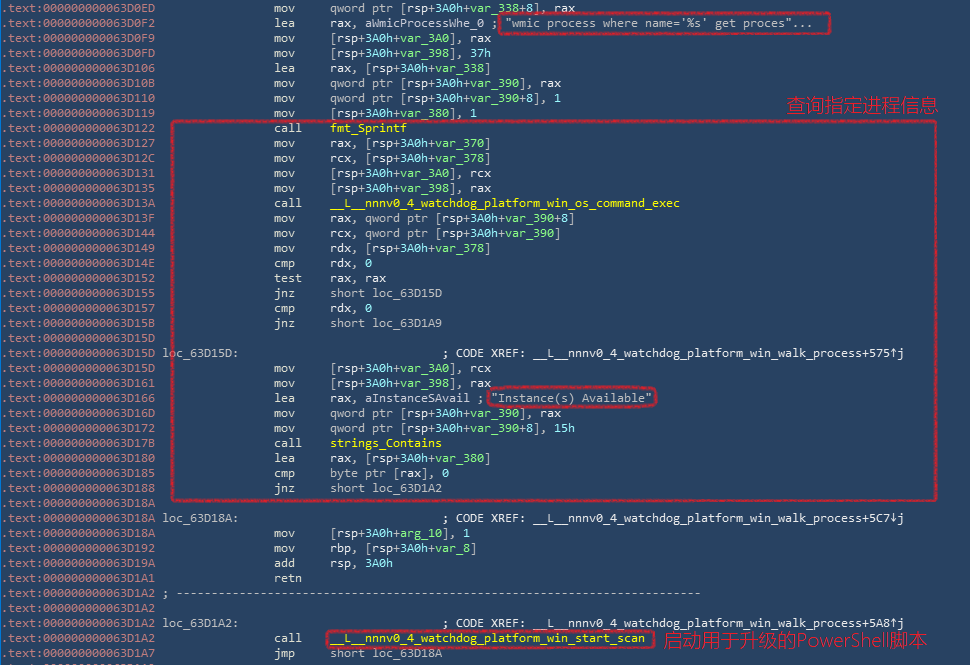Image resolution: width=970 pixels, height=666 pixels.
Task: Click the "Instance(s) Available" string comment
Action: tap(571, 398)
